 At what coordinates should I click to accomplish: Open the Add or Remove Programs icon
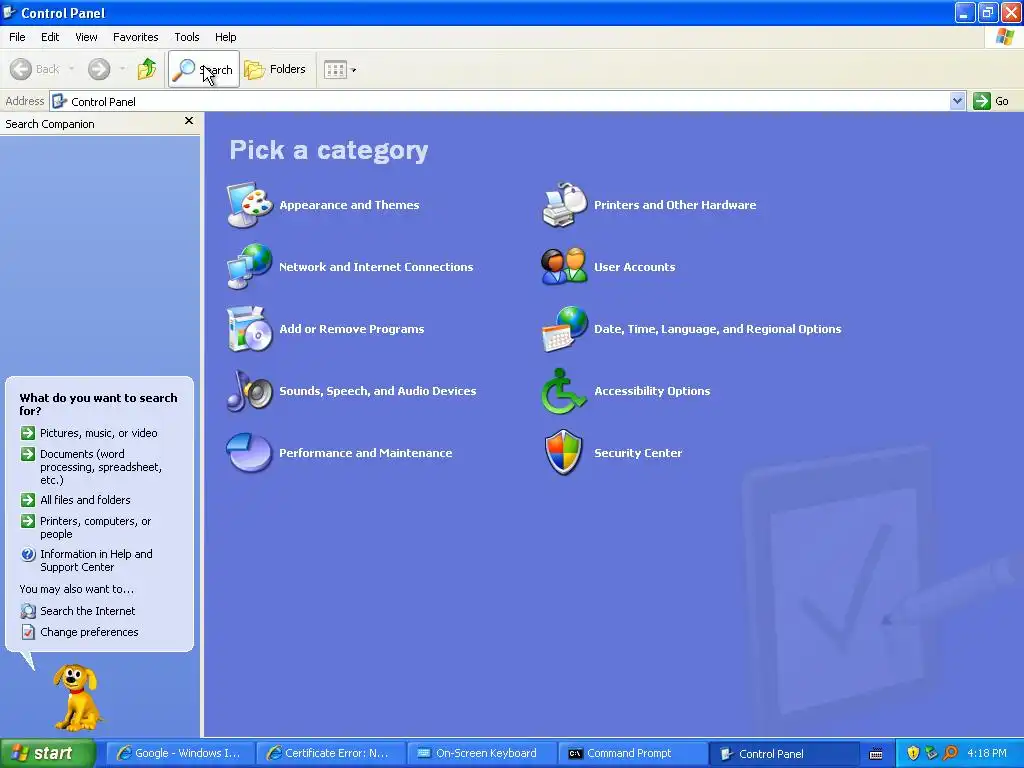249,328
